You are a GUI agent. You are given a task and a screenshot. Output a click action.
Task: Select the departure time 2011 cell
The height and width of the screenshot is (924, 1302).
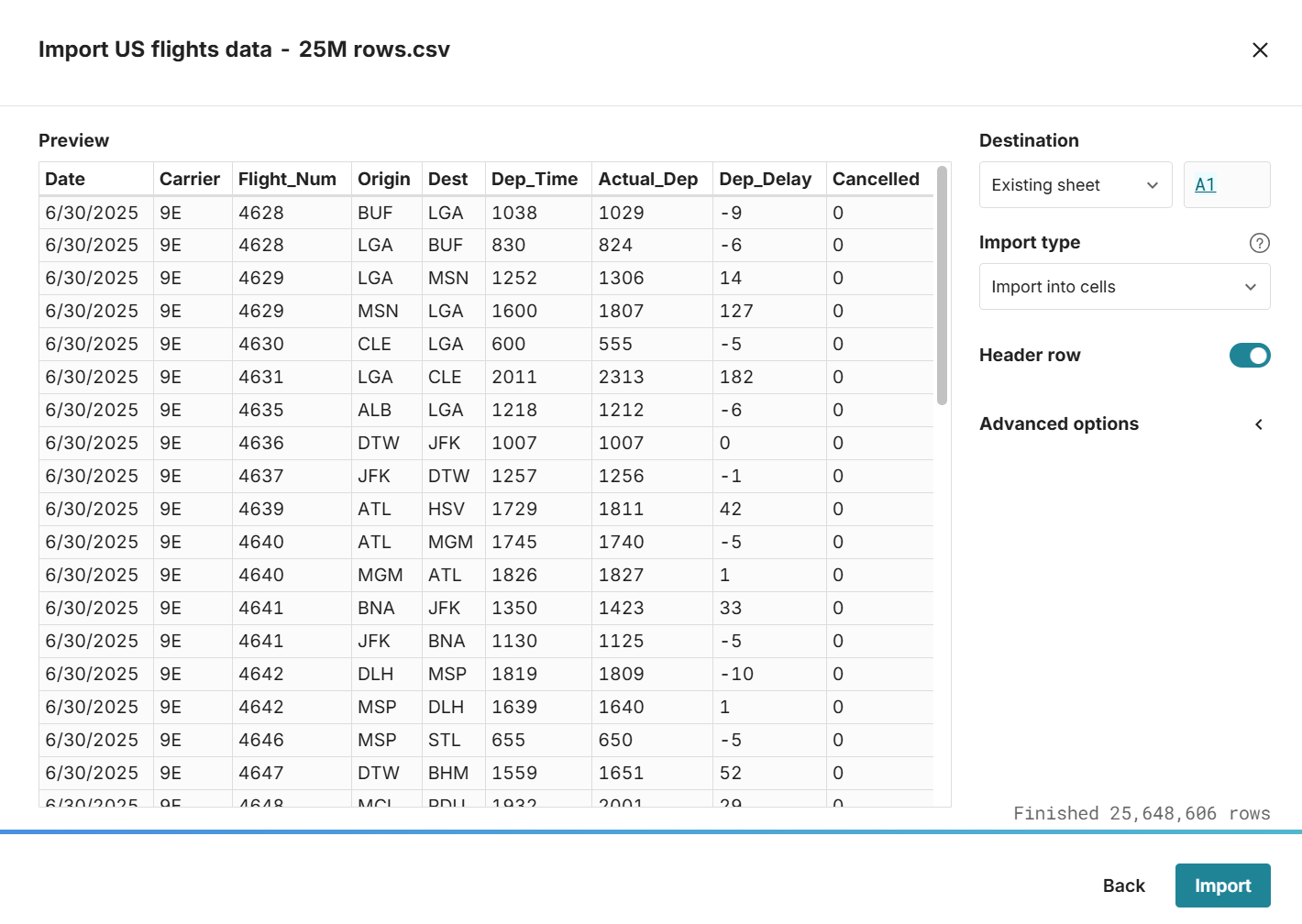(x=539, y=378)
